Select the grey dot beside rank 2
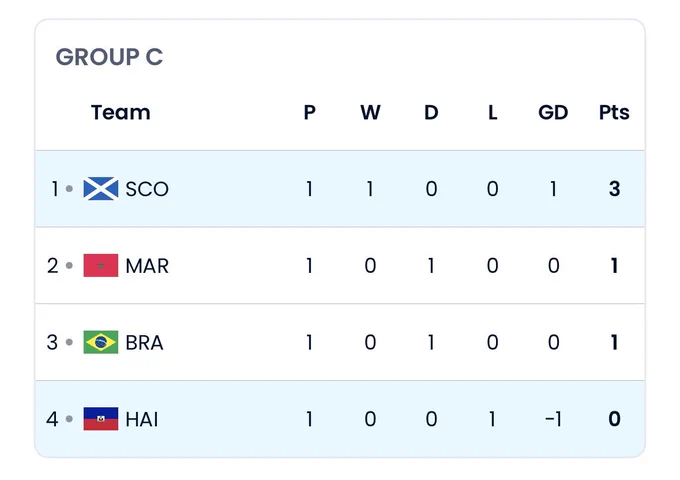 tap(69, 265)
